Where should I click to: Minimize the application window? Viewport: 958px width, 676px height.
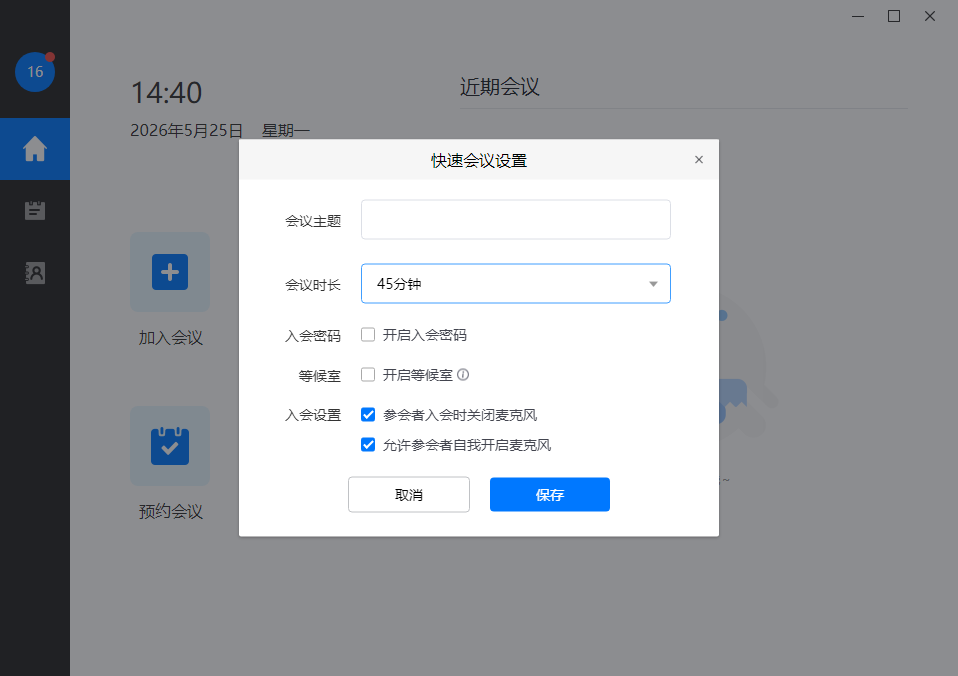[x=858, y=17]
